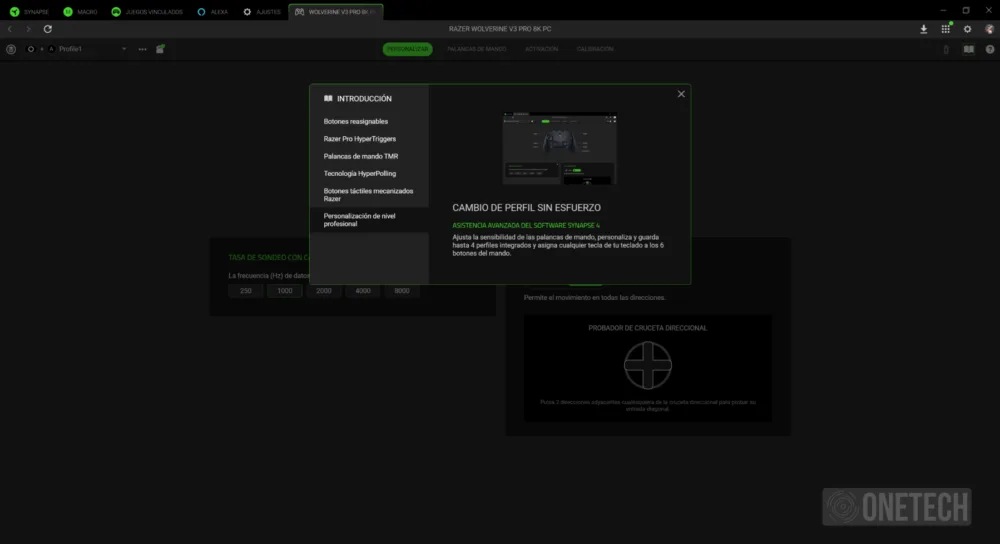1000x544 pixels.
Task: Go forward with the right arrow
Action: point(28,29)
